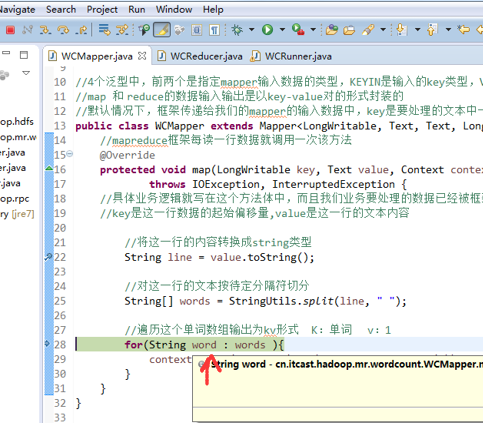
Task: Close the WCMapper.java tab
Action: click(142, 56)
